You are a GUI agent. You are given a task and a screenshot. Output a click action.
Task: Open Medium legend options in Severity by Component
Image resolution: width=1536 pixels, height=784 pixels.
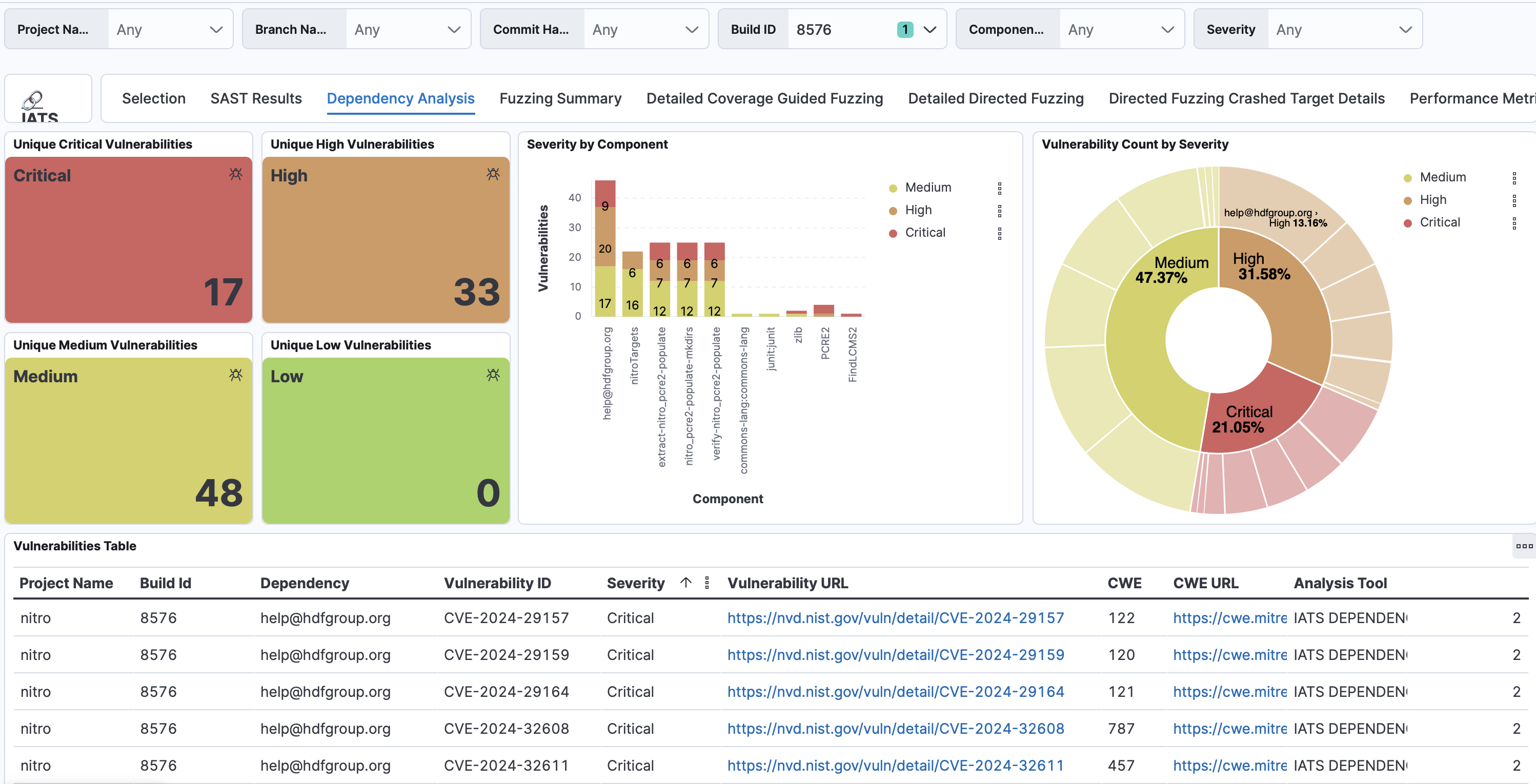pos(1000,188)
